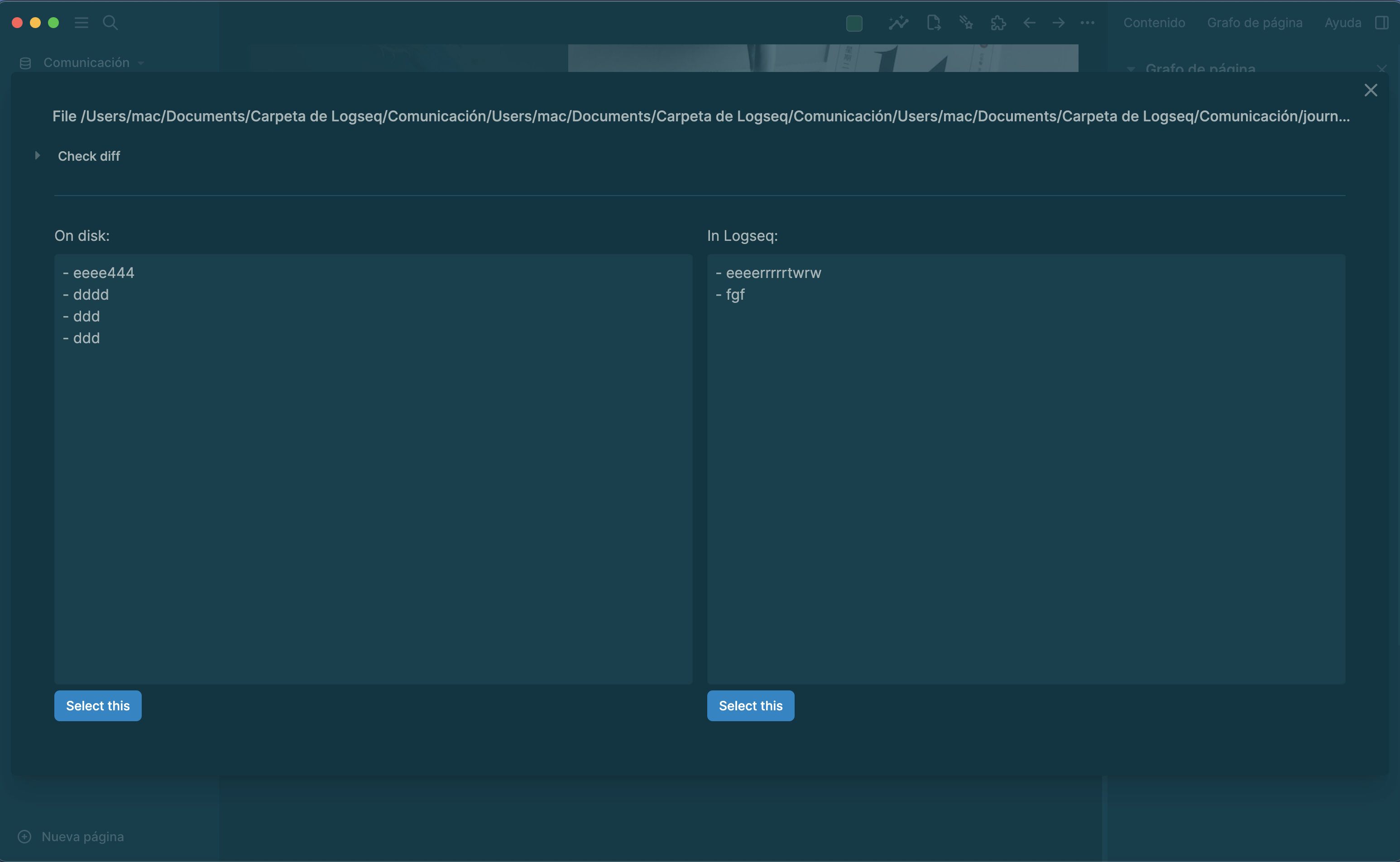
Task: Click the In Logseq content area
Action: click(1026, 469)
